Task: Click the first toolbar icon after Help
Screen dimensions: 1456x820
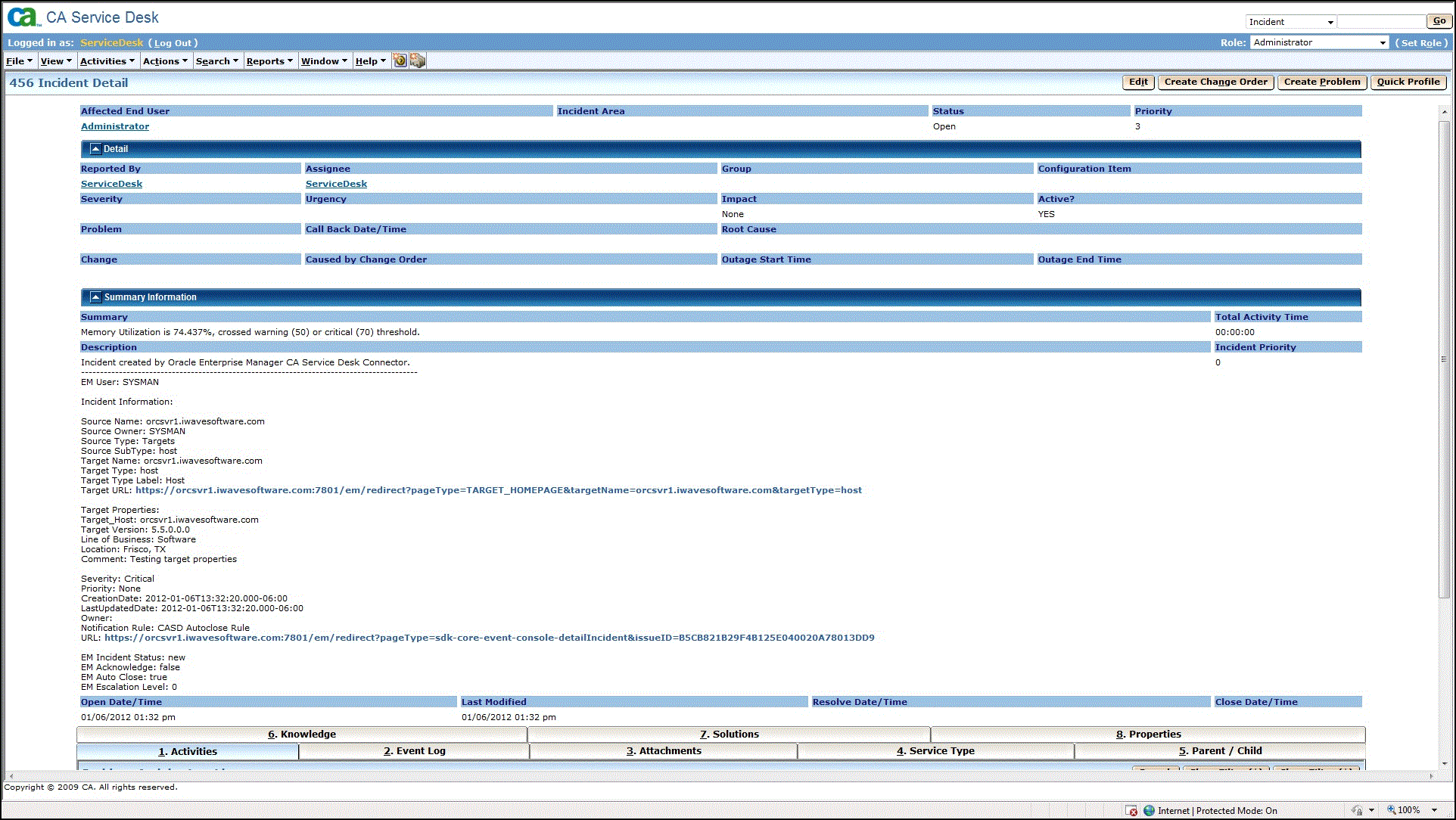Action: tap(400, 61)
